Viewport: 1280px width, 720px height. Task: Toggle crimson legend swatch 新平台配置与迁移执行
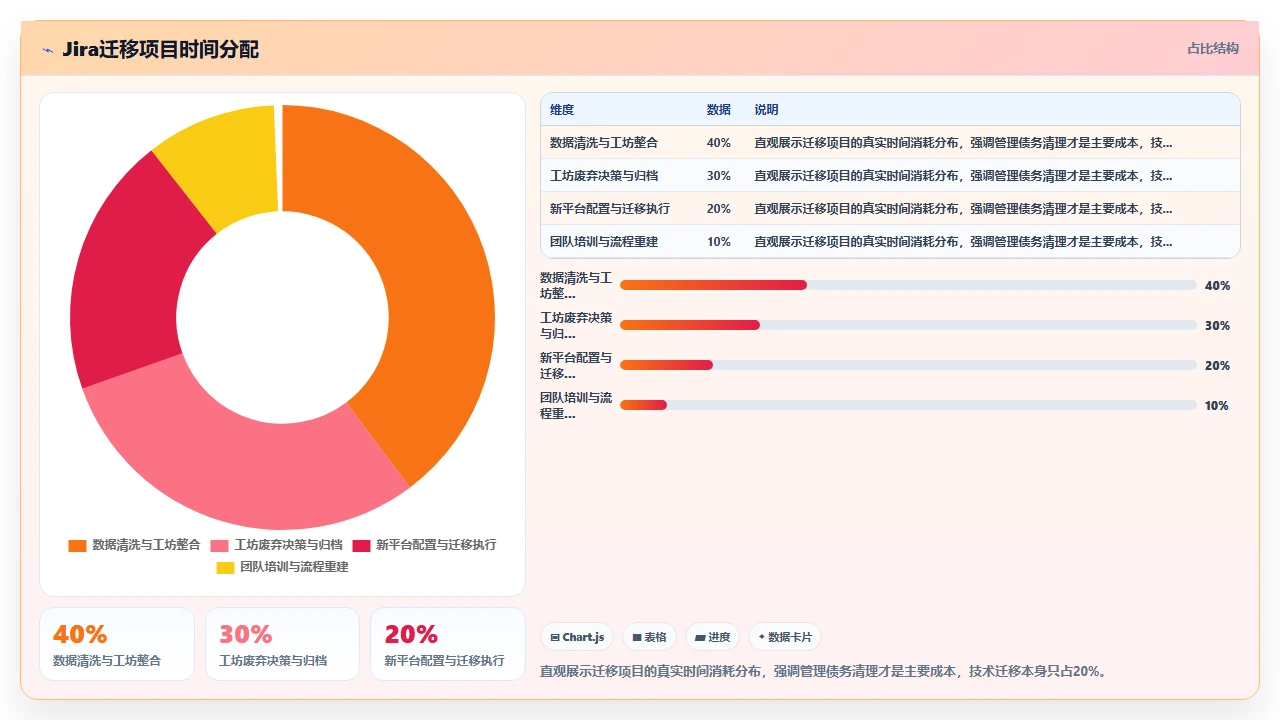coord(361,545)
